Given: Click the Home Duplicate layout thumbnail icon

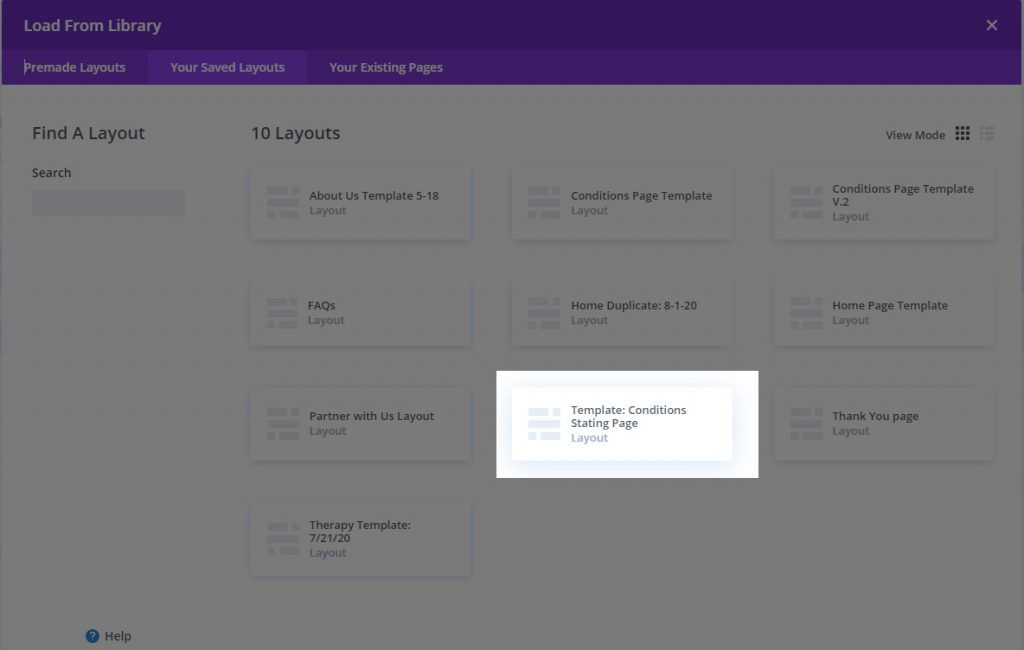Looking at the screenshot, I should tap(544, 313).
